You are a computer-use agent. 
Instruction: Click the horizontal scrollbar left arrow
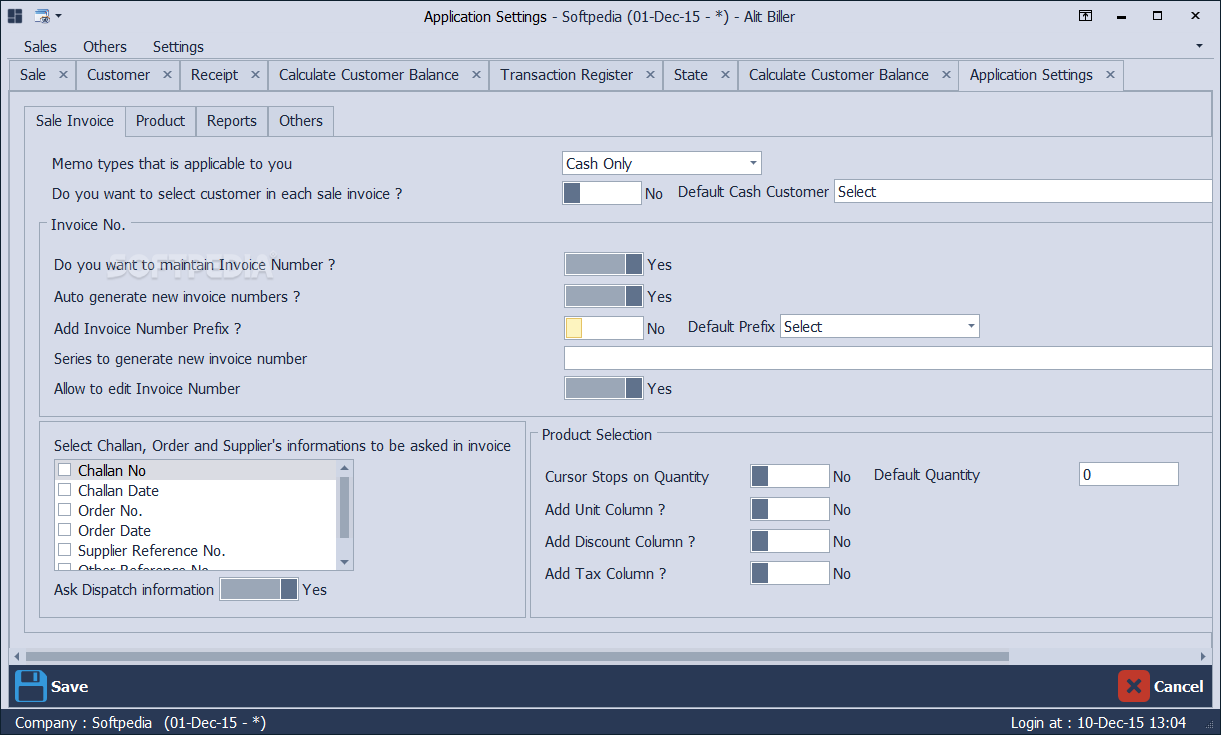coord(17,656)
